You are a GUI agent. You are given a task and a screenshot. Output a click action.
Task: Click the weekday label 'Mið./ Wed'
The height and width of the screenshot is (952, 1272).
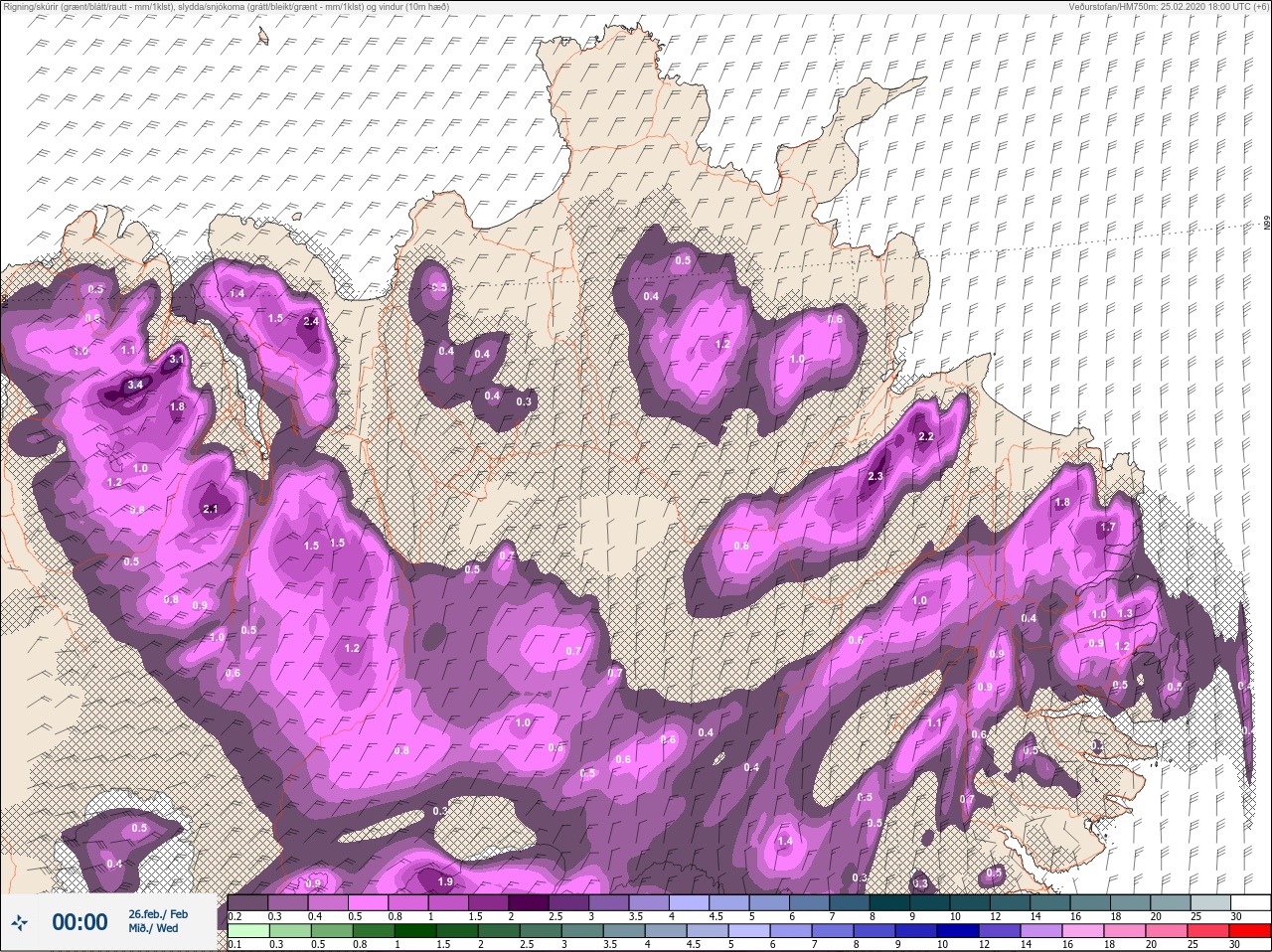coord(154,928)
